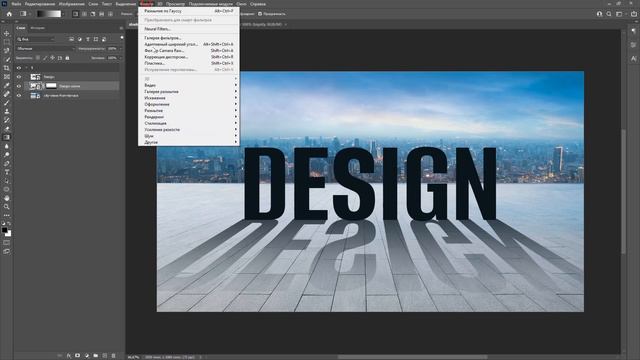Click the delete layer trash icon
The height and width of the screenshot is (360, 640).
(113, 356)
